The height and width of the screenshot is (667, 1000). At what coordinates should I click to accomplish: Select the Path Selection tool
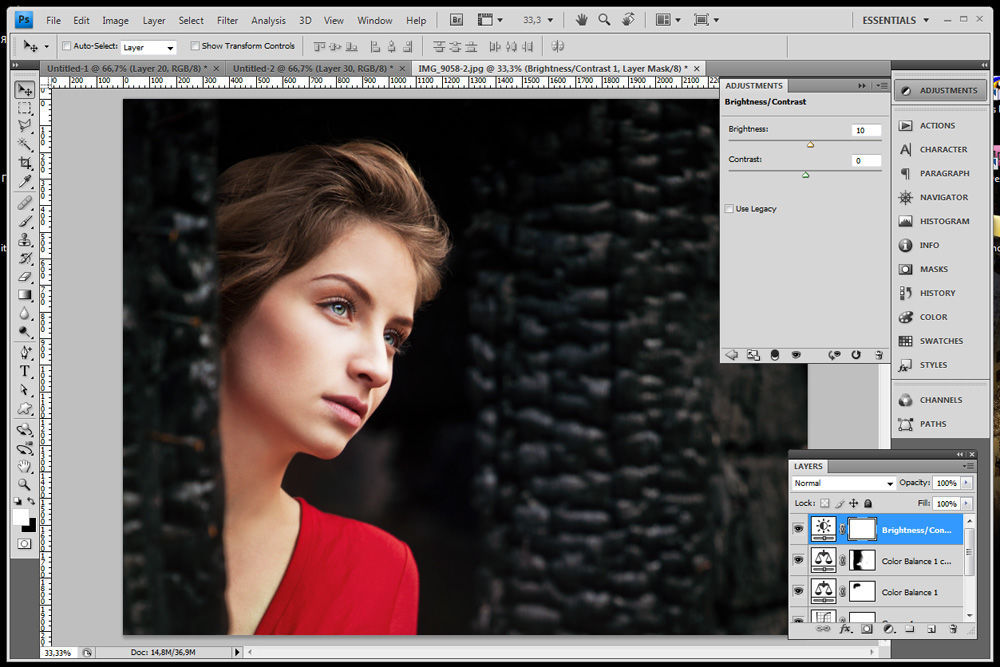pyautogui.click(x=25, y=390)
